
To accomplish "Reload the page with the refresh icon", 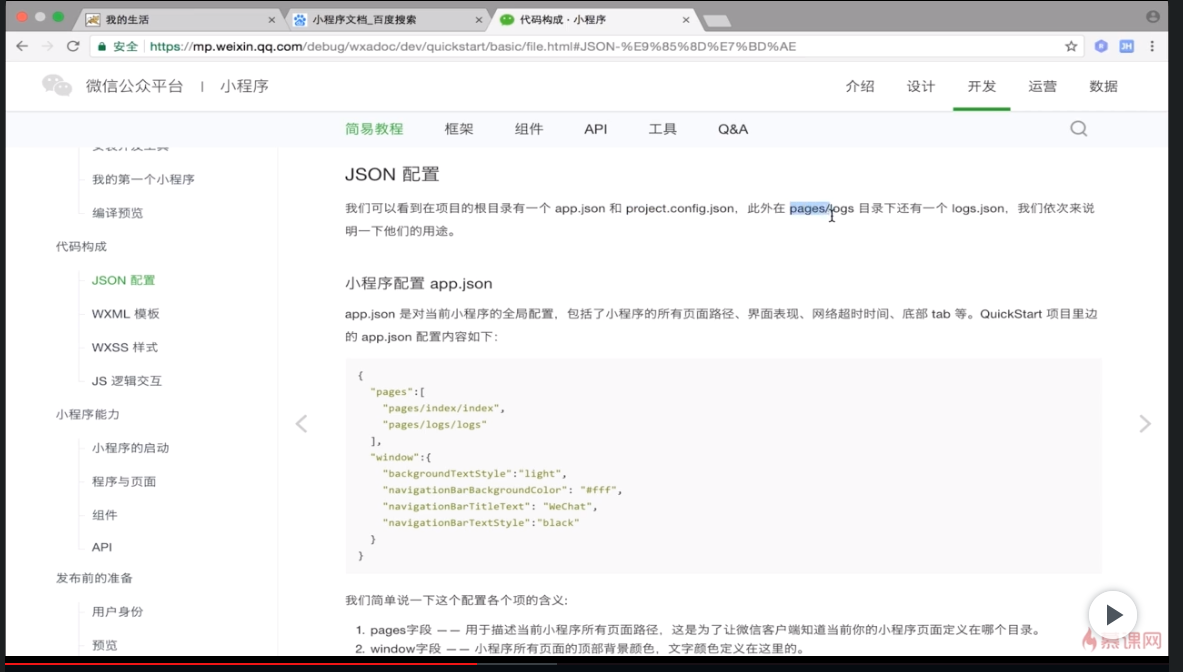I will [x=73, y=46].
